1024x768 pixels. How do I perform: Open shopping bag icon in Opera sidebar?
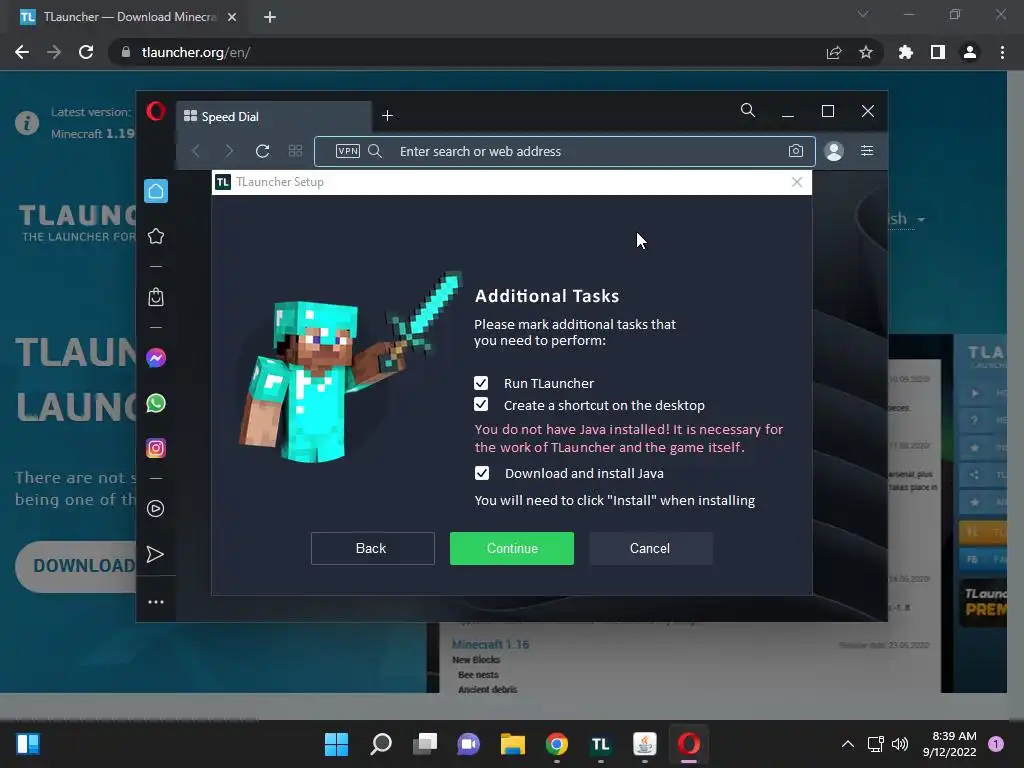(x=155, y=297)
